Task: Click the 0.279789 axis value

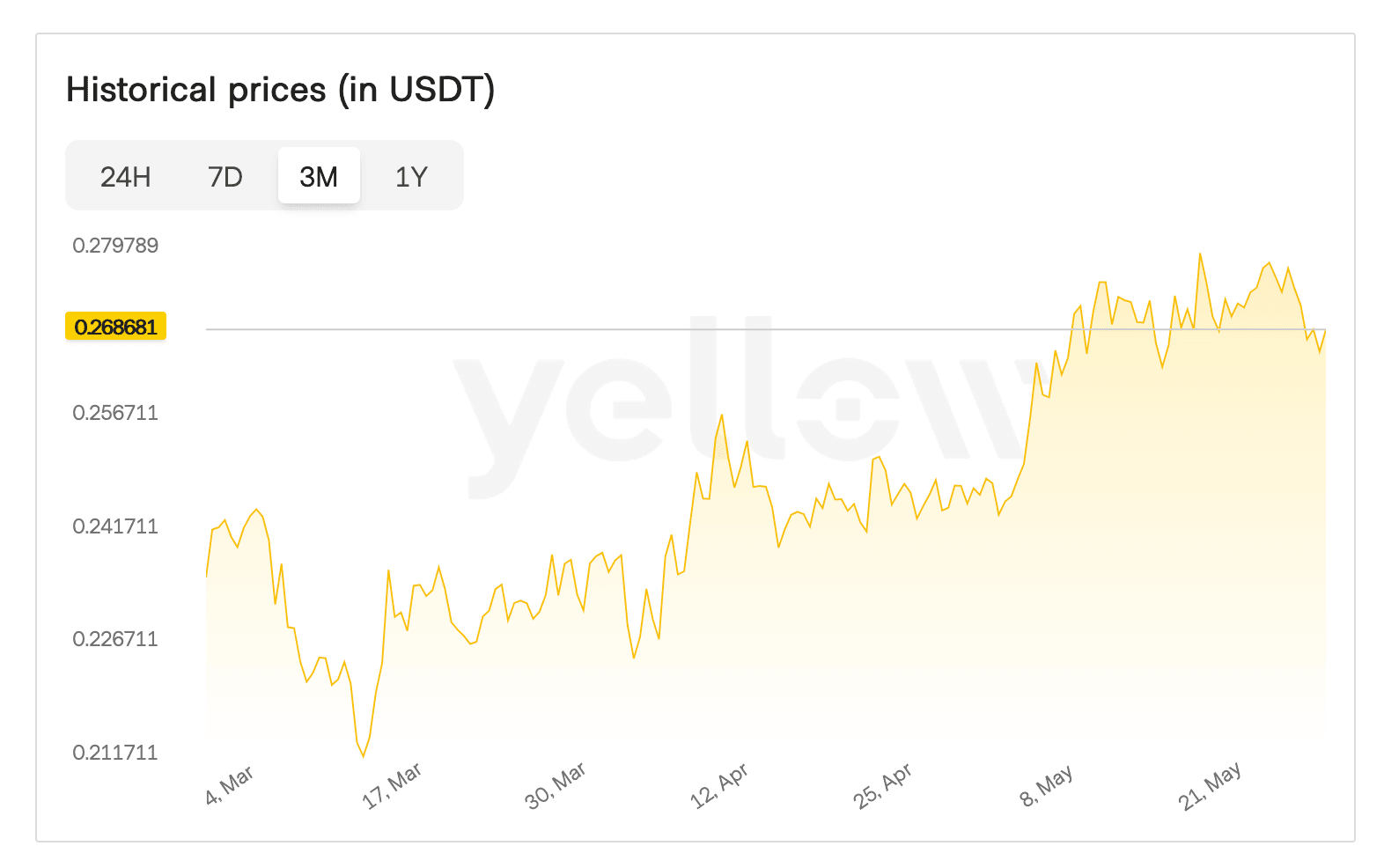Action: click(115, 245)
